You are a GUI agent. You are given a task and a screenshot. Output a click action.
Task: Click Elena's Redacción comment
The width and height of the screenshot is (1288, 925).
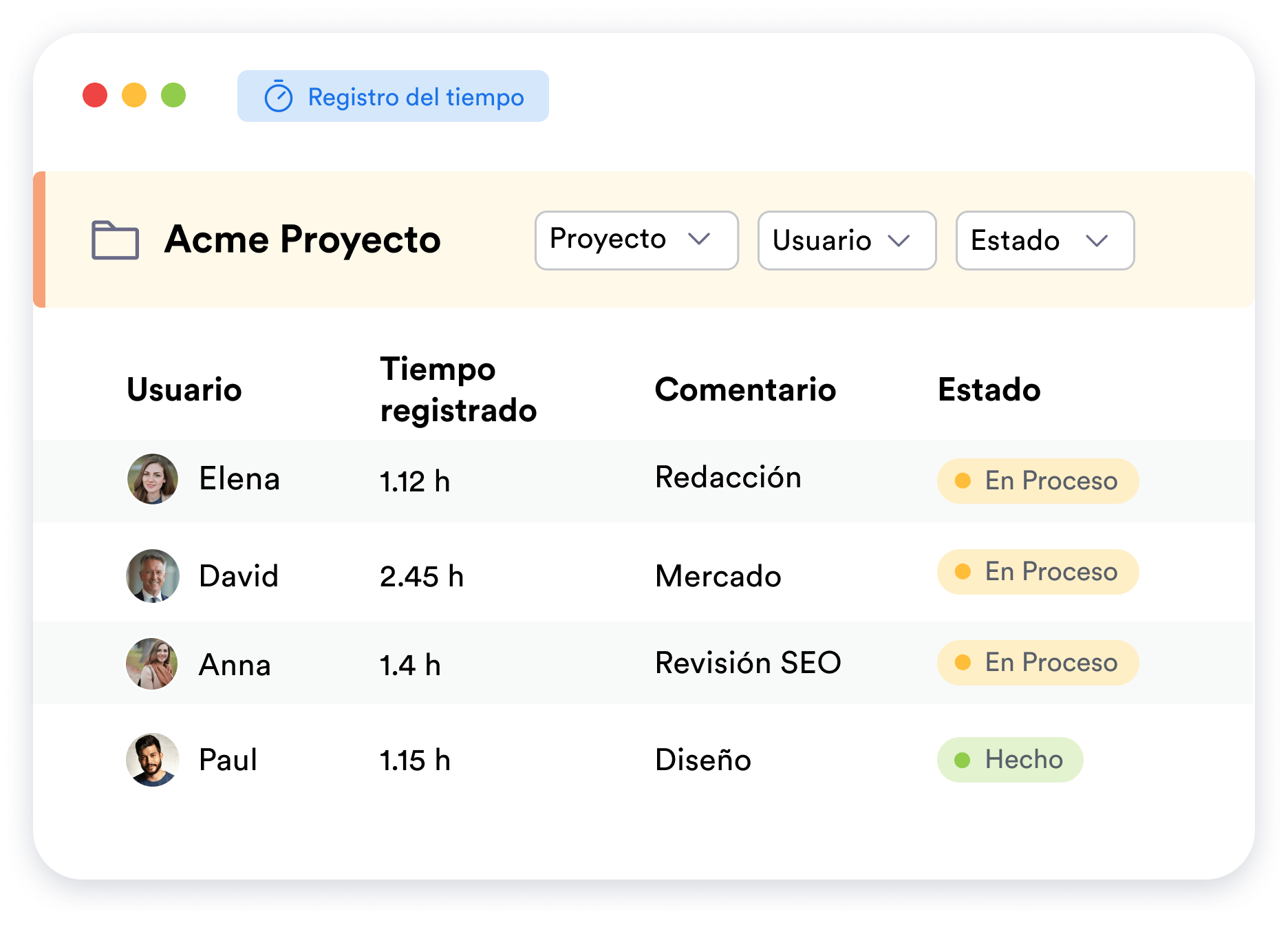pyautogui.click(x=729, y=476)
